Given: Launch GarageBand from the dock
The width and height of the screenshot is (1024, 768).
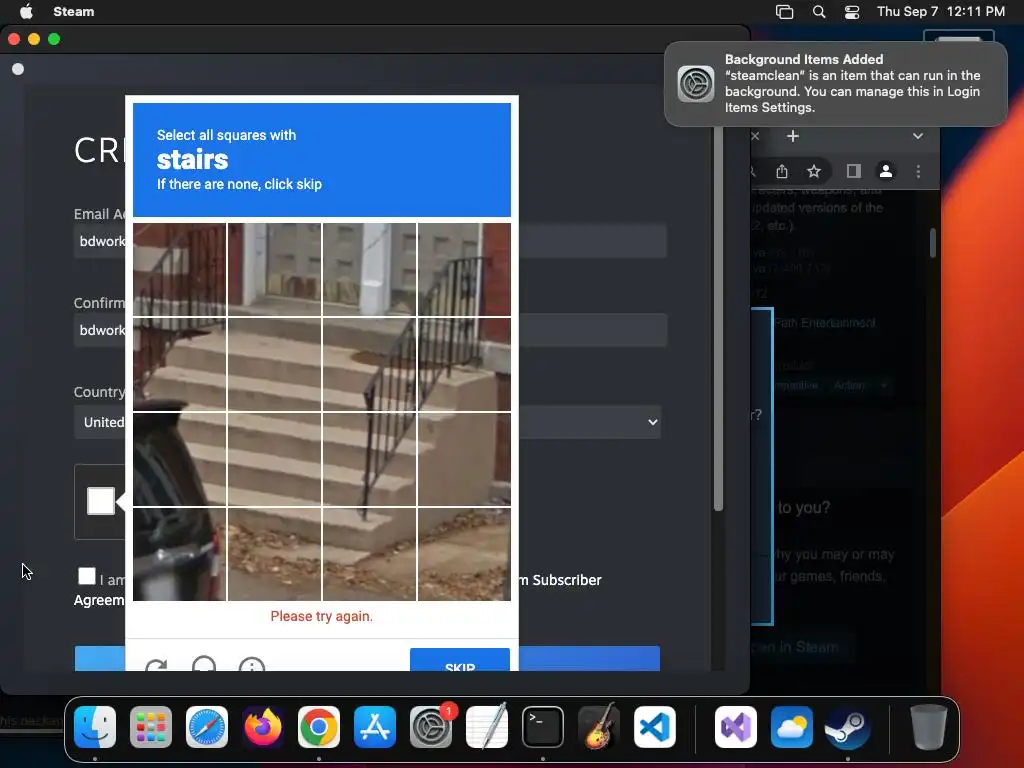Looking at the screenshot, I should coord(599,727).
